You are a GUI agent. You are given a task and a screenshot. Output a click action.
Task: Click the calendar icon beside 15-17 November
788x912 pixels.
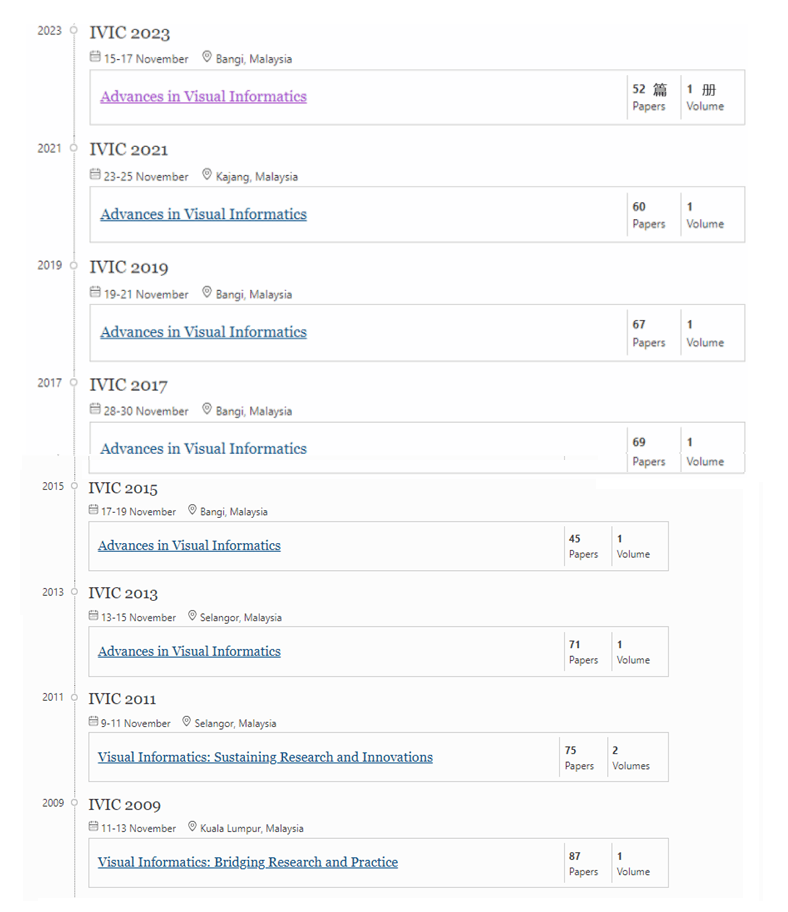95,57
